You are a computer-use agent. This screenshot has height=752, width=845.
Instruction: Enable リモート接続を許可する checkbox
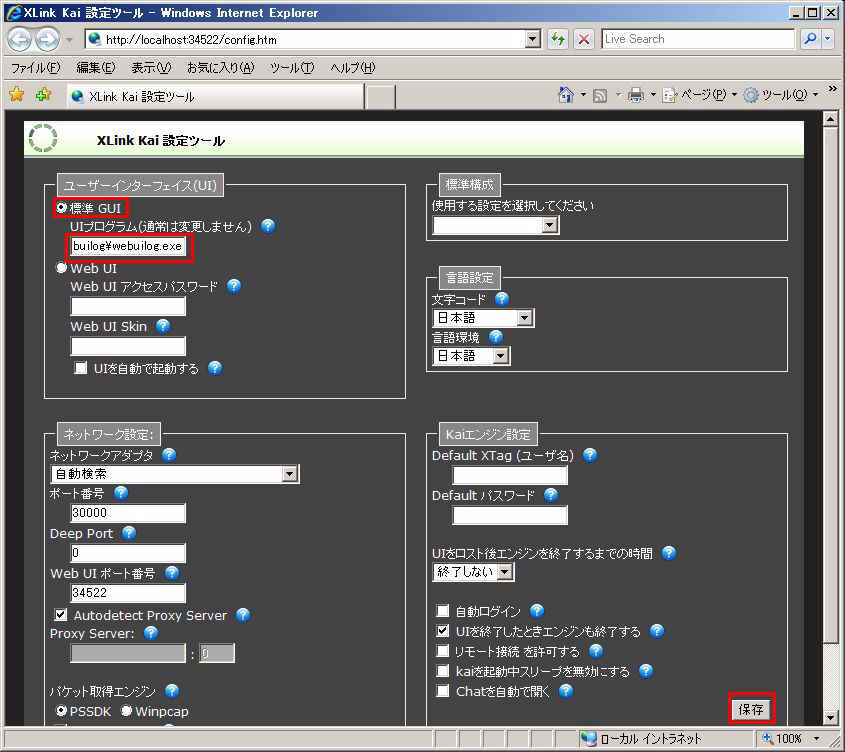coord(442,651)
